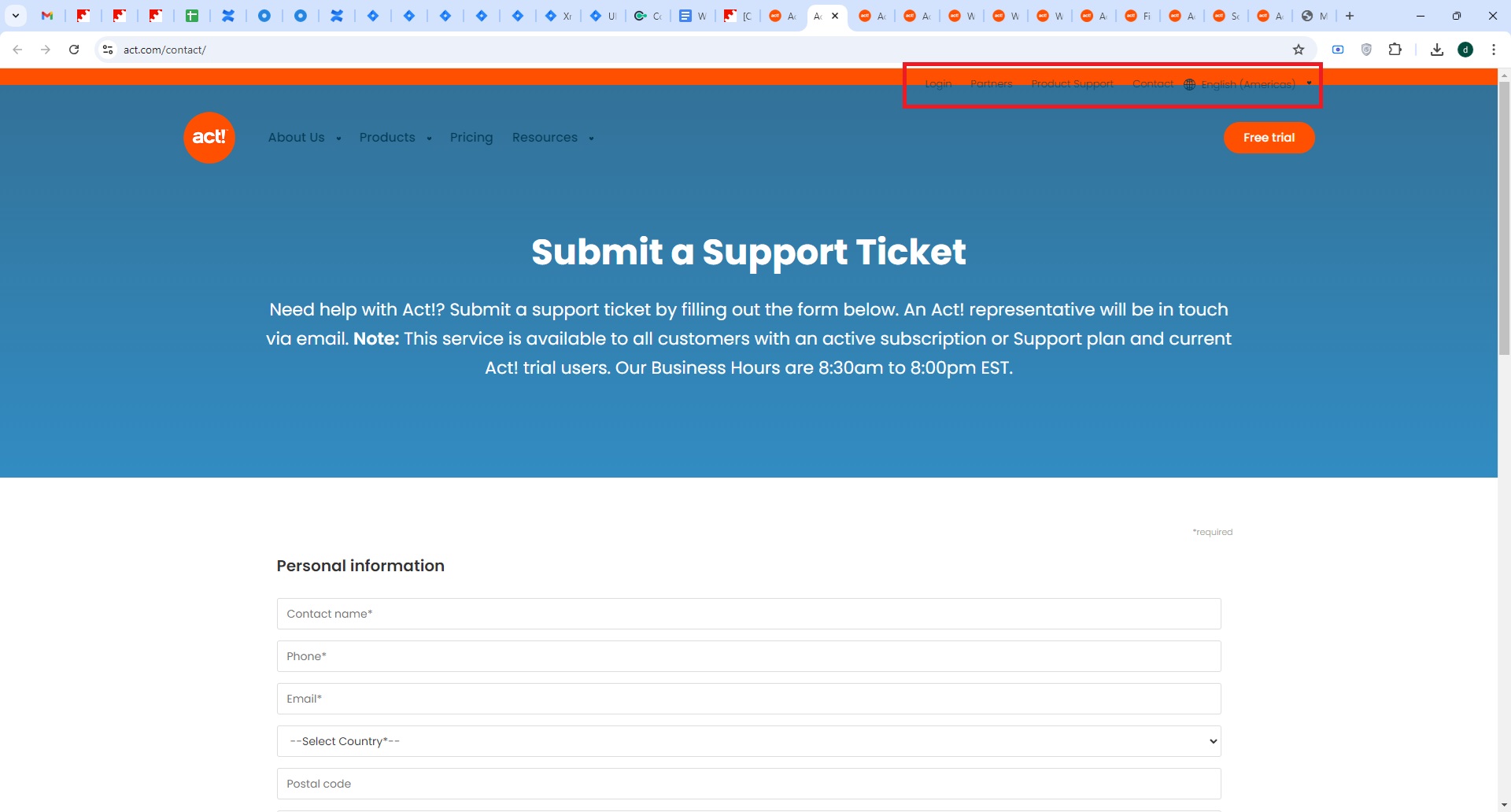Open the Partners link
The width and height of the screenshot is (1511, 812).
(992, 83)
